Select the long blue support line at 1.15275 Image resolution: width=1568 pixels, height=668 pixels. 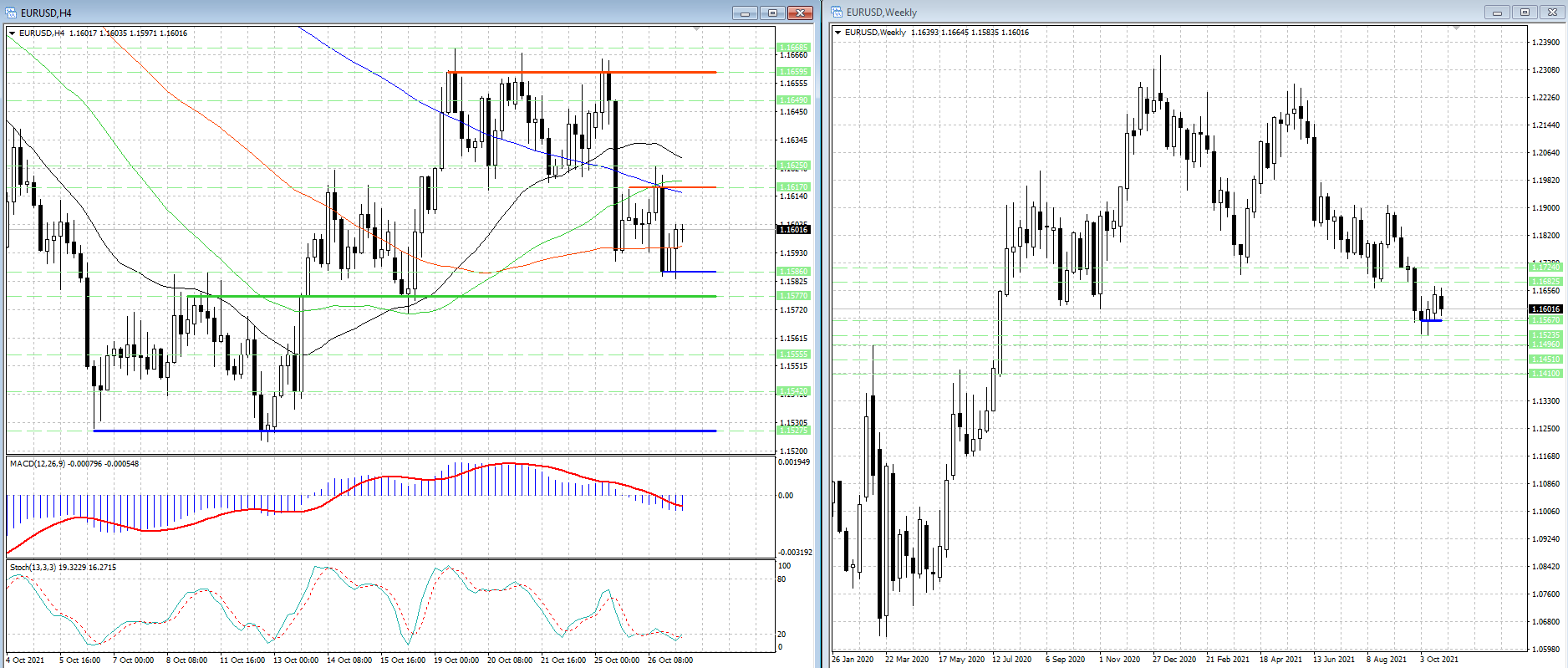point(405,431)
